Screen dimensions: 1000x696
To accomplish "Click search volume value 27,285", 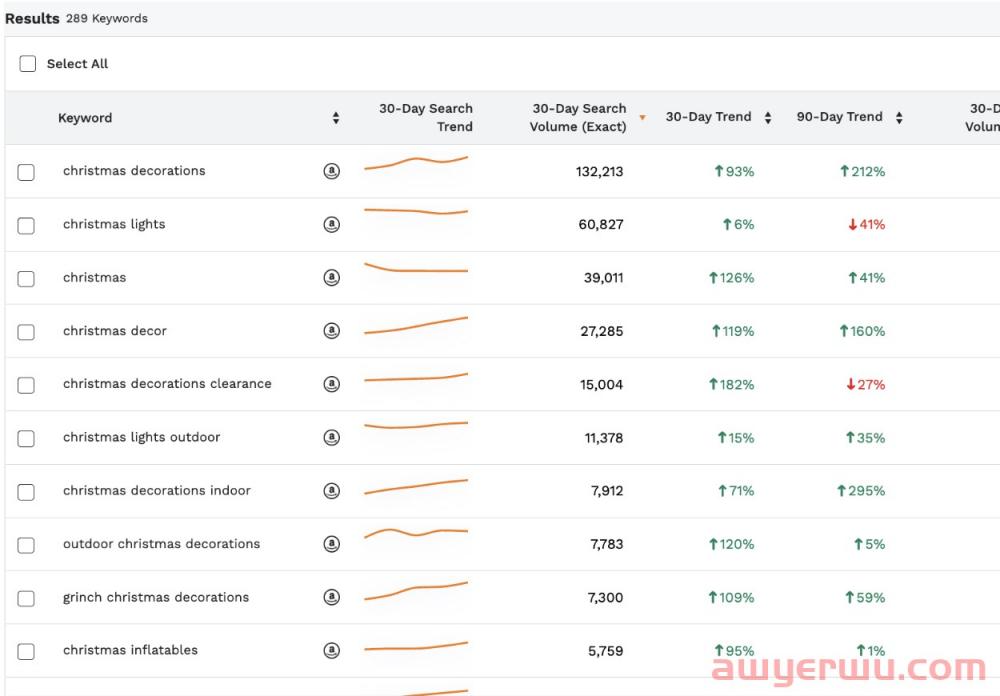I will coord(601,331).
